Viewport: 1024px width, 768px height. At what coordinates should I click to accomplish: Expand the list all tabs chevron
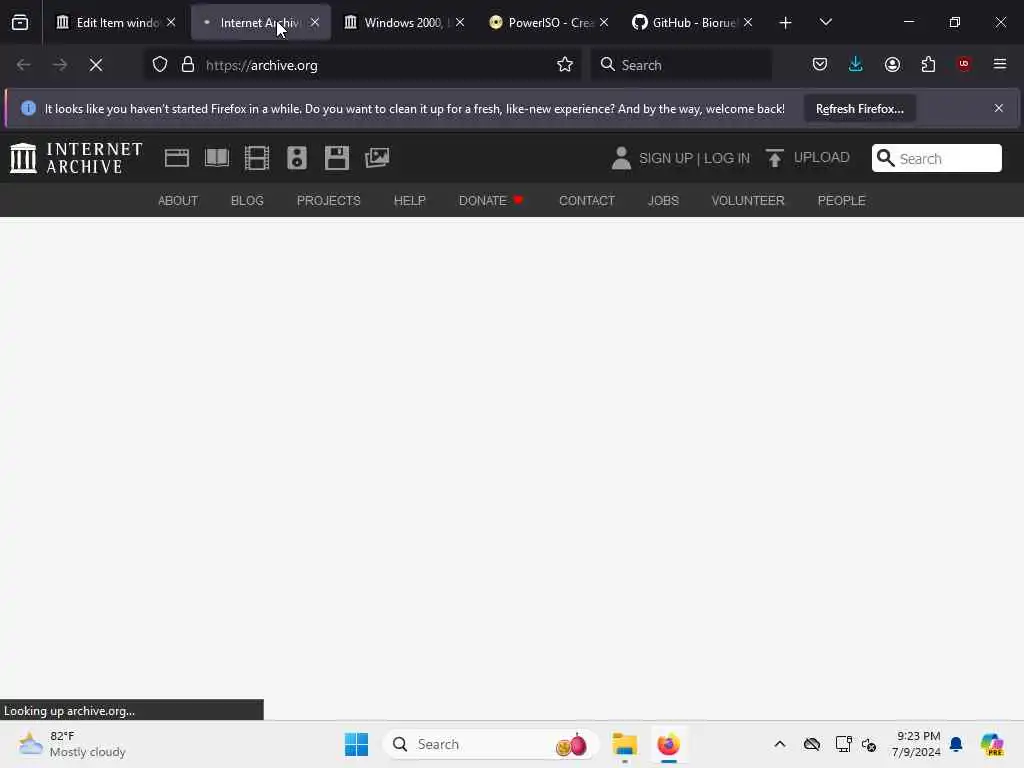pos(825,22)
